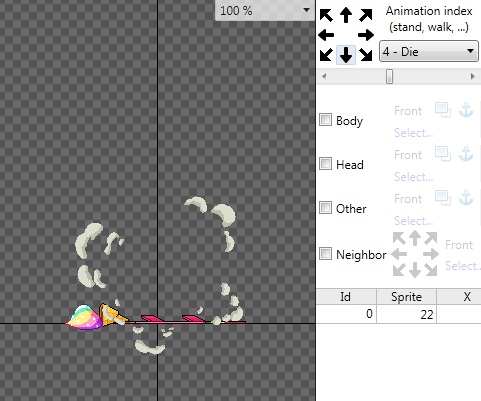Click frame slider right arrow
This screenshot has width=481, height=401.
(473, 77)
